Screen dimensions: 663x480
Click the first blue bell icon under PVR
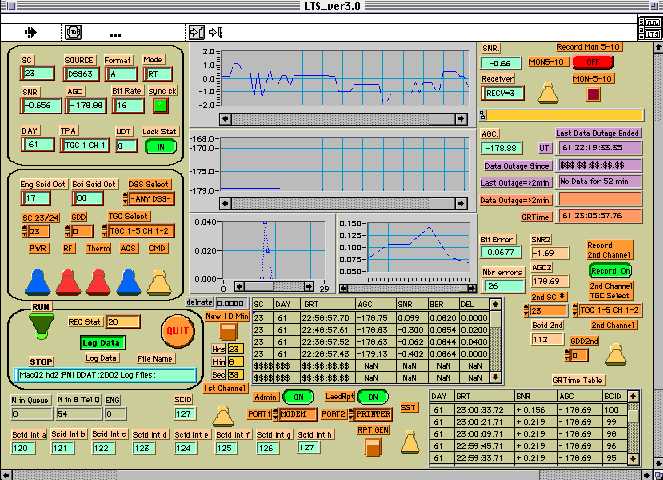point(36,282)
